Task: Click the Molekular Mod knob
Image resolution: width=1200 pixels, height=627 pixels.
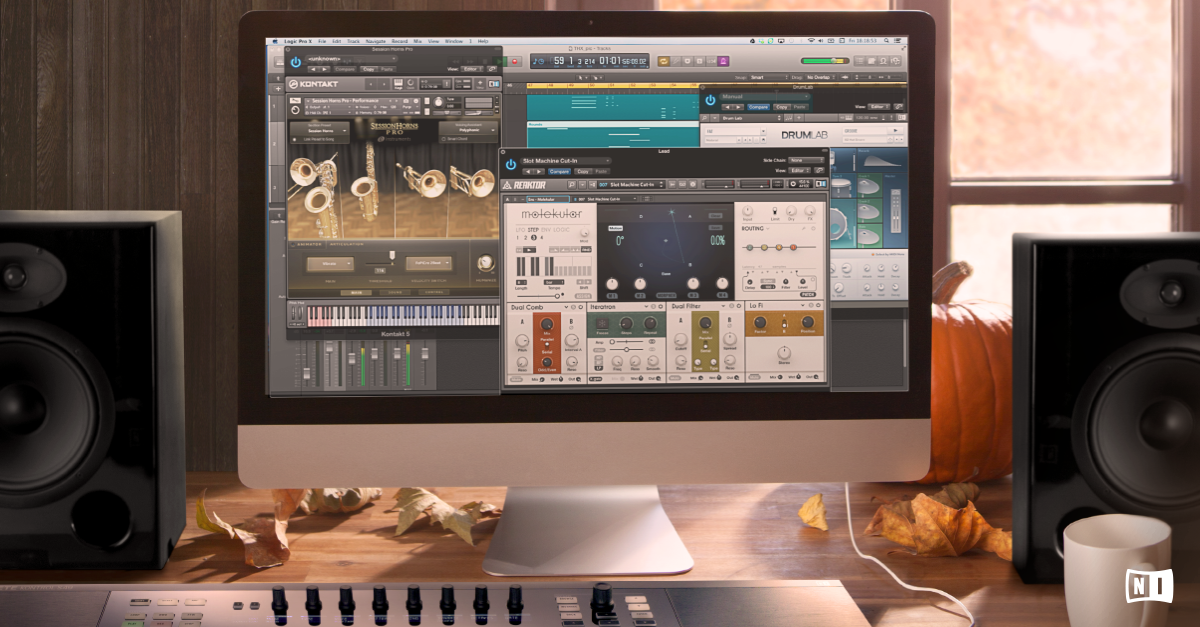Action: coord(584,233)
